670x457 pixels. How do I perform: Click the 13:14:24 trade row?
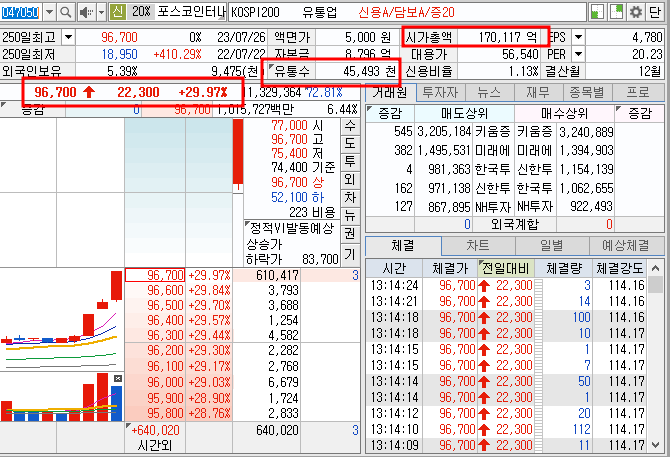[507, 285]
